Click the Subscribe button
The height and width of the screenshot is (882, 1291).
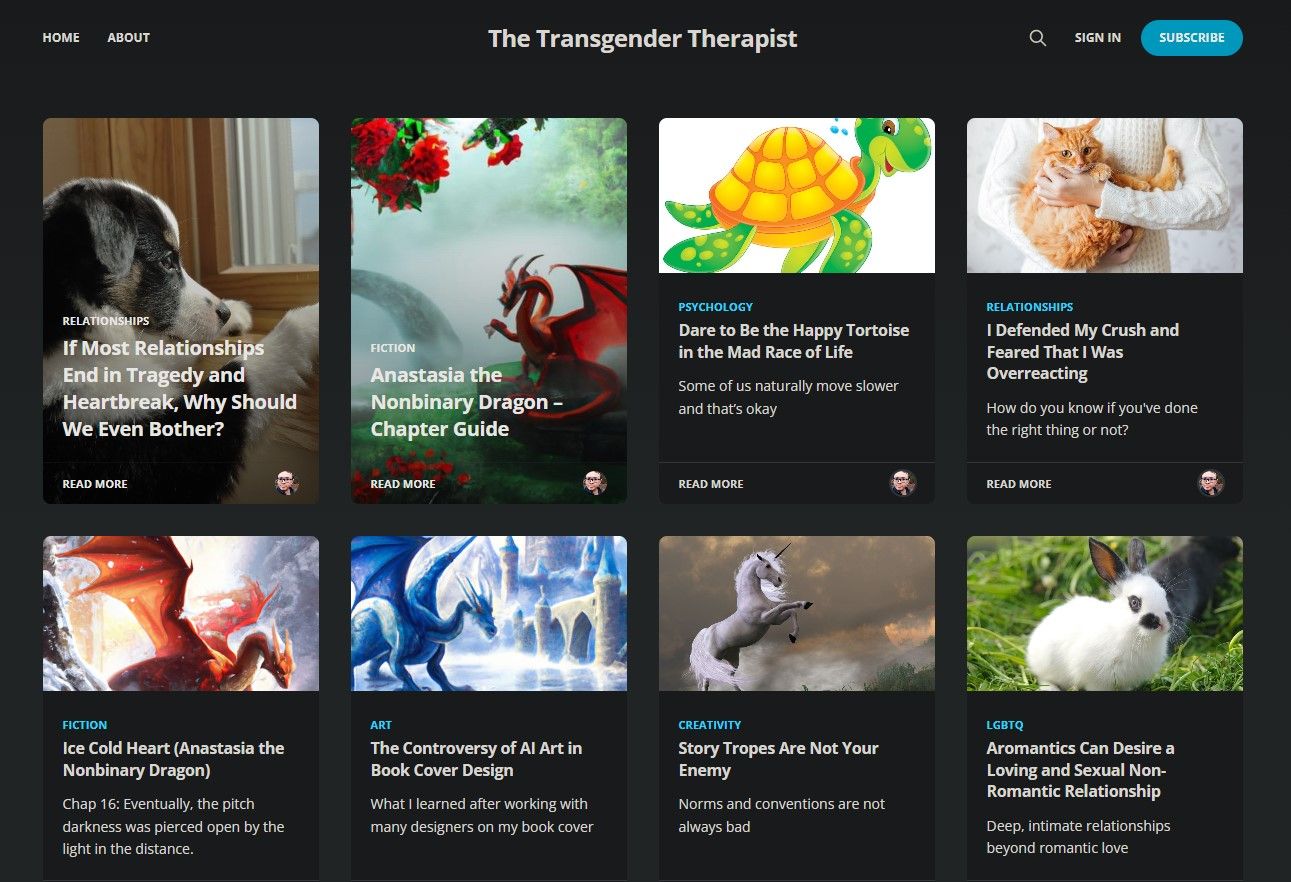1192,38
